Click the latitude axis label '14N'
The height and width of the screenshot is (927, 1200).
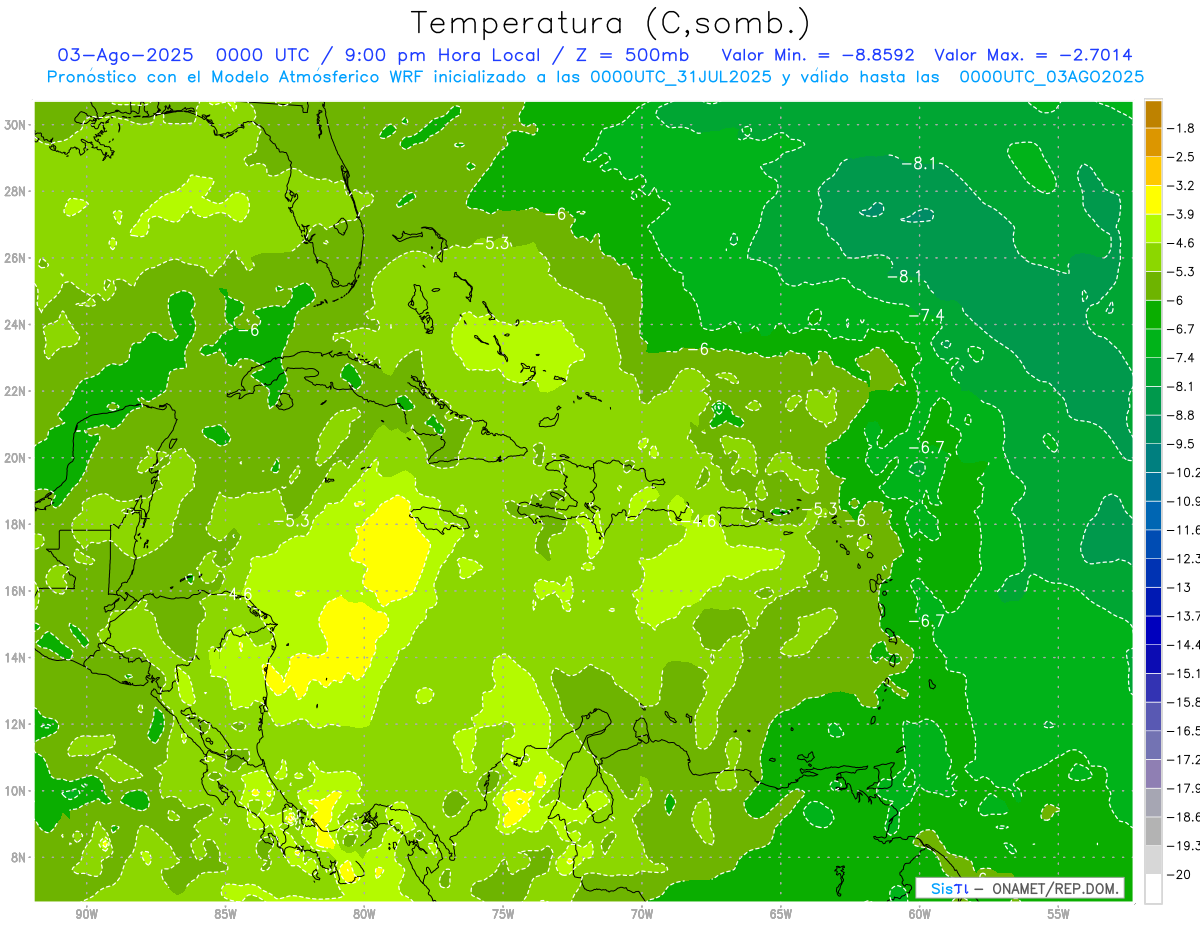[x=17, y=657]
